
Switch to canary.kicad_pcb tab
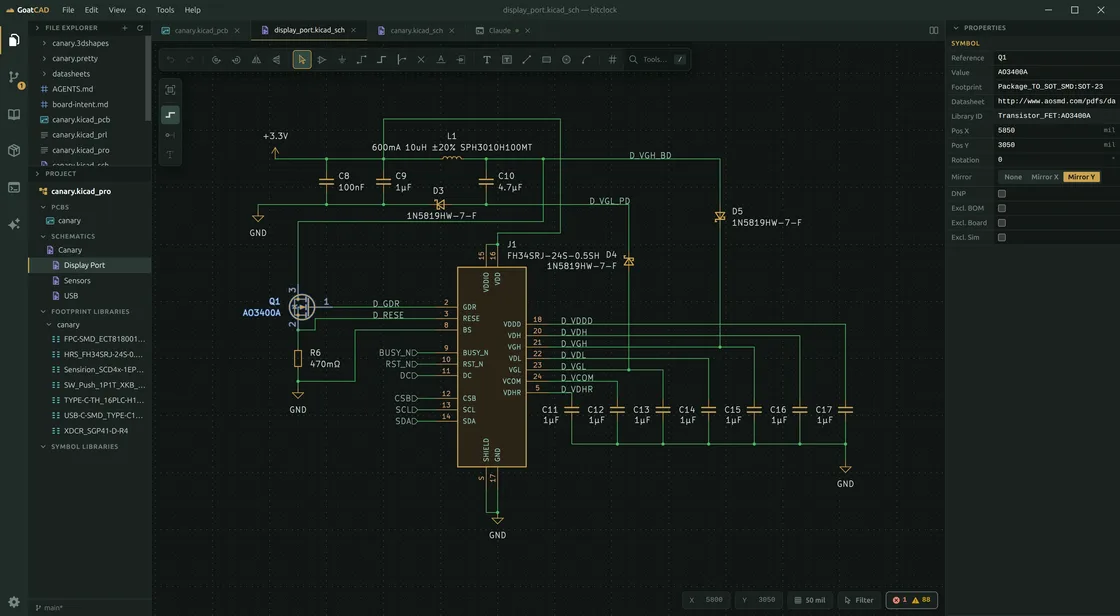pyautogui.click(x=201, y=31)
